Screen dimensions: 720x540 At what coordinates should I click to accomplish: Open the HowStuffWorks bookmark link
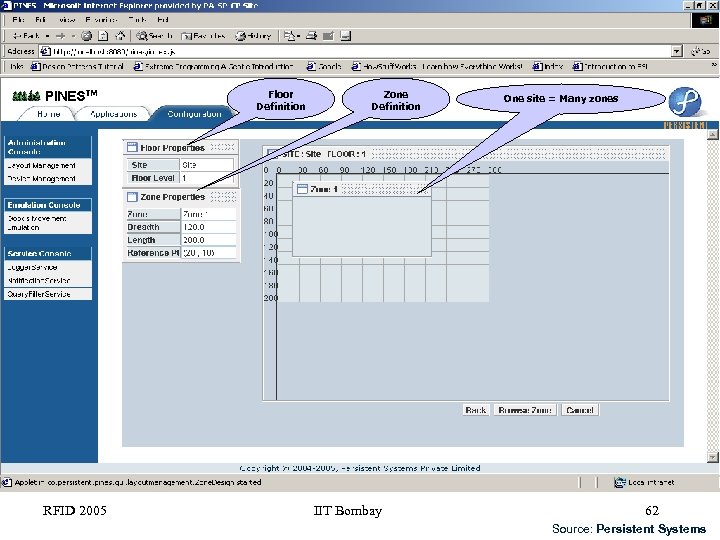coord(437,67)
